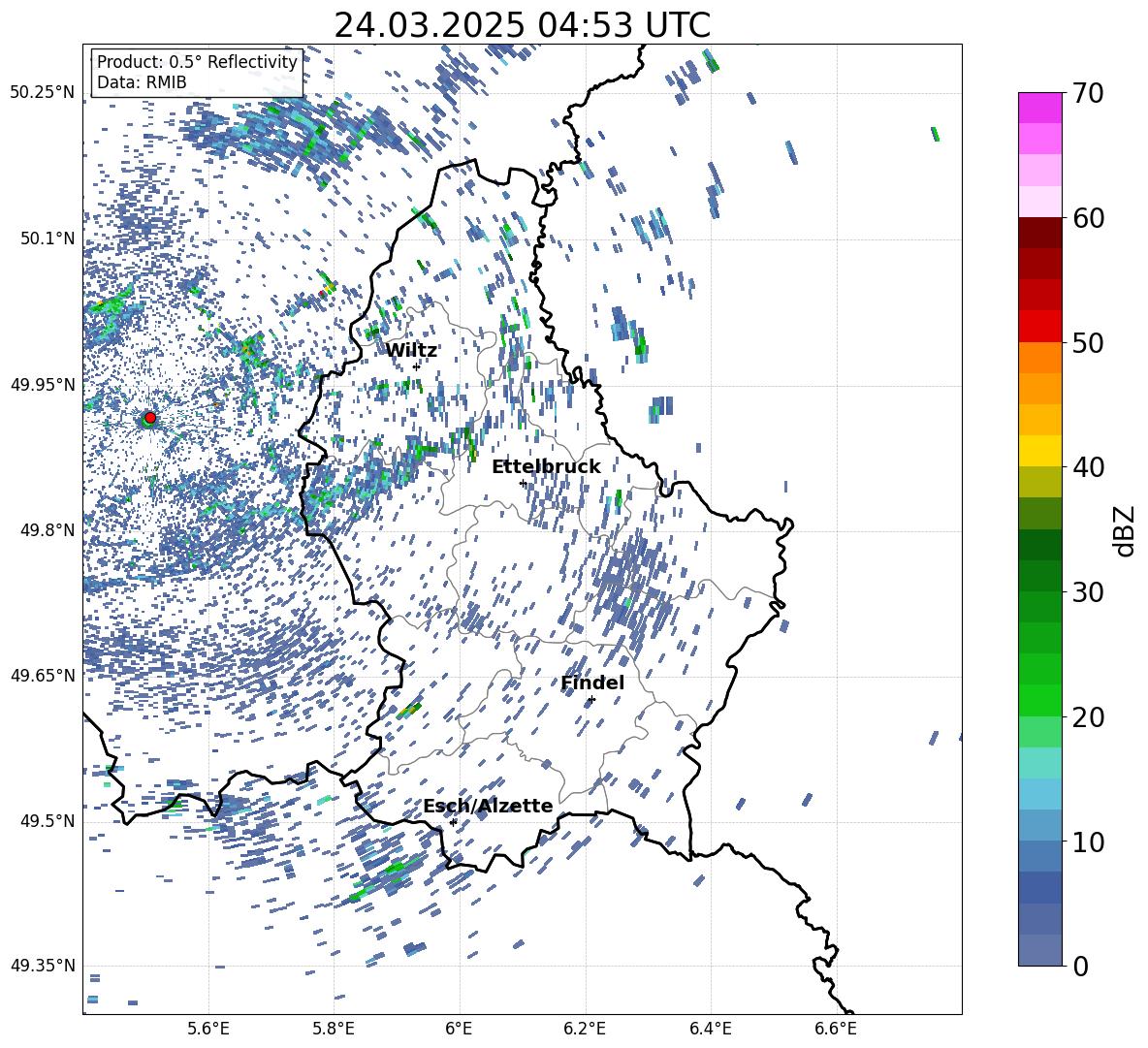
Task: Click the 49.95°N latitude label
Action: click(43, 384)
